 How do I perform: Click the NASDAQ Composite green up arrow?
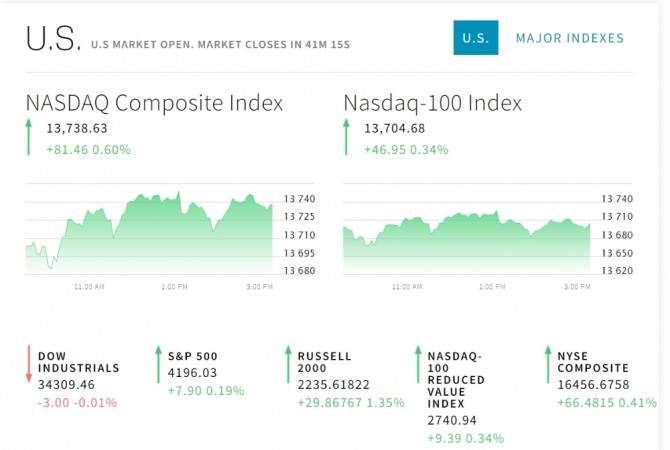click(29, 137)
